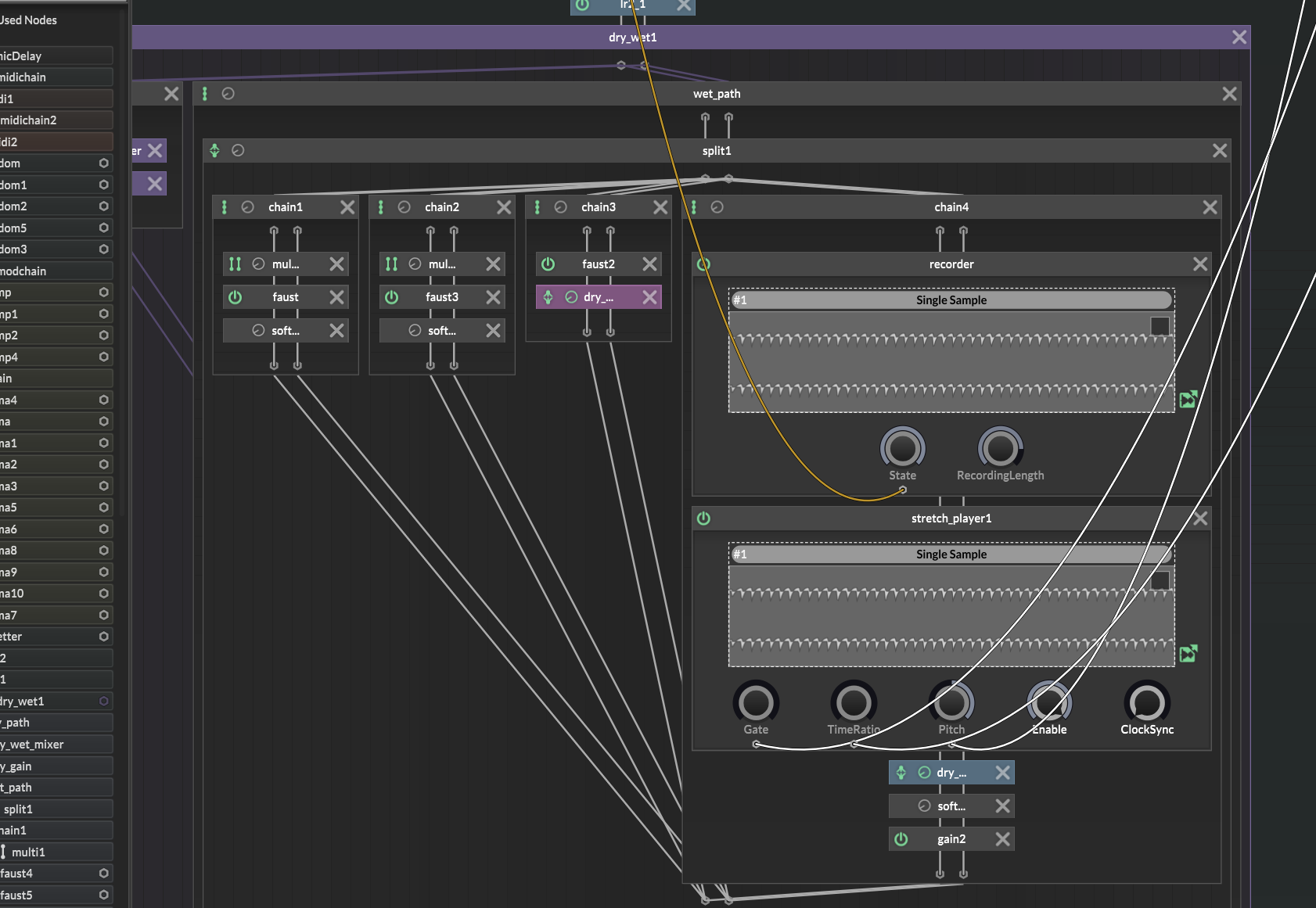Click the Gate knob on stretch_player1
Screen dimensions: 1316x908
[756, 702]
